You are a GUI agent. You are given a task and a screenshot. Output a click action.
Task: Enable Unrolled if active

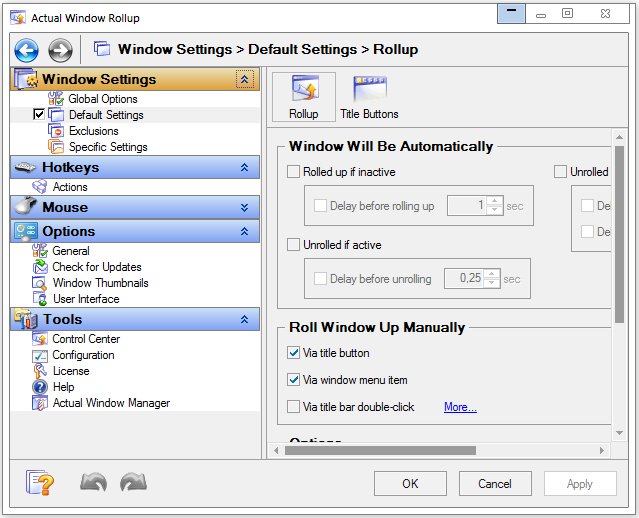[293, 245]
